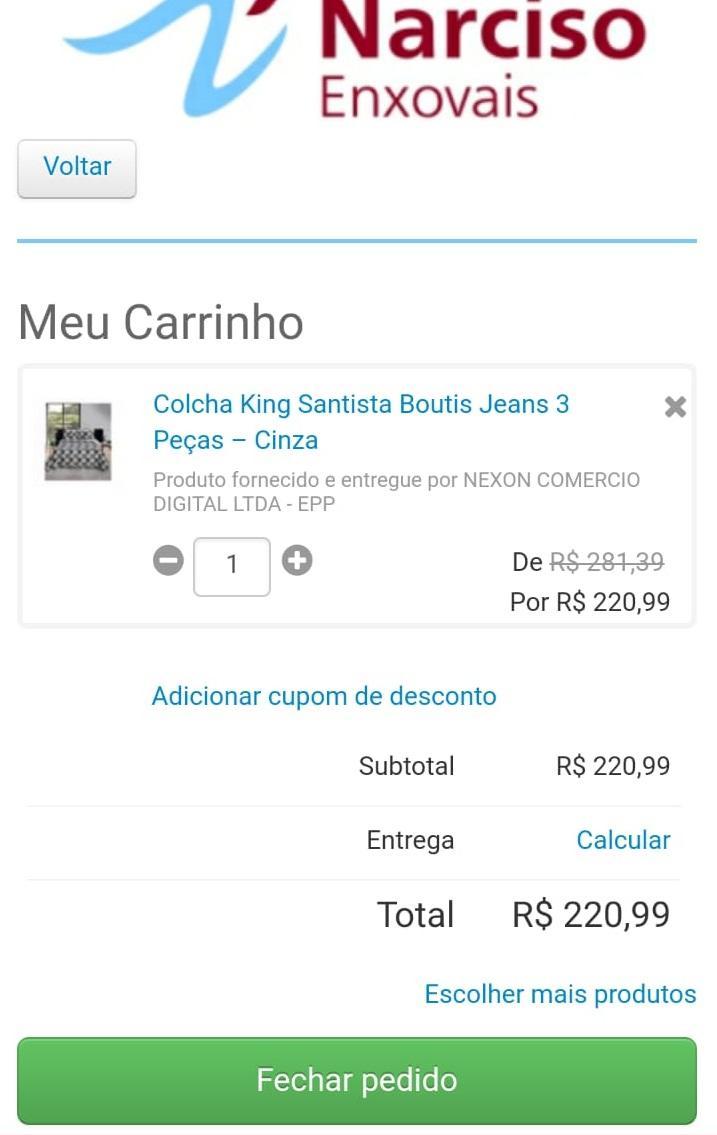The width and height of the screenshot is (717, 1135).
Task: Click the Entrega label
Action: (x=410, y=840)
